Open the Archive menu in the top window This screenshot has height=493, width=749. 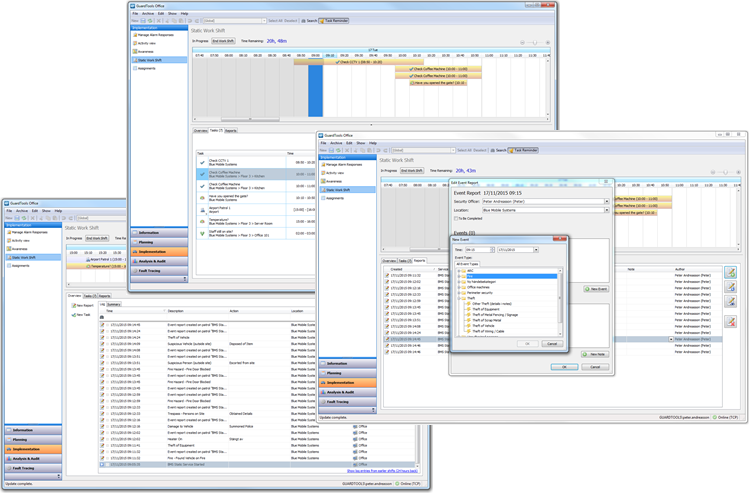148,13
